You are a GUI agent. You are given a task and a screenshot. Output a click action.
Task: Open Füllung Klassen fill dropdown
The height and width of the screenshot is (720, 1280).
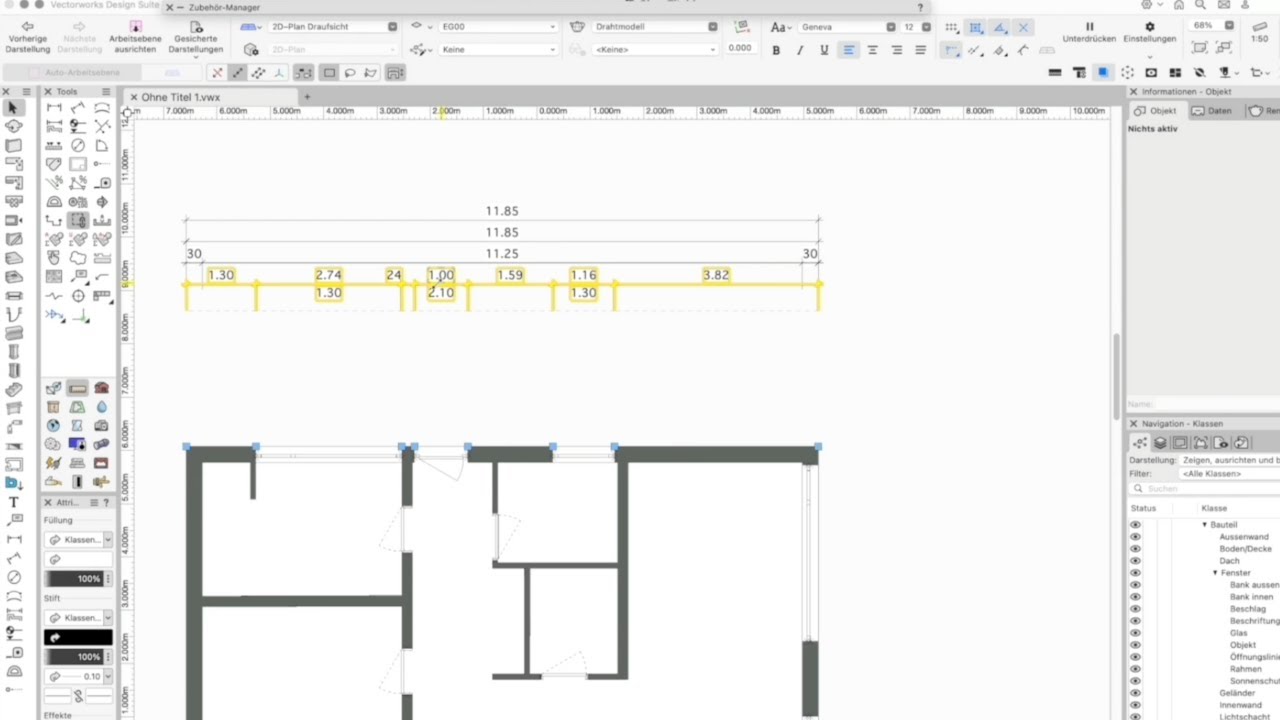pos(79,540)
